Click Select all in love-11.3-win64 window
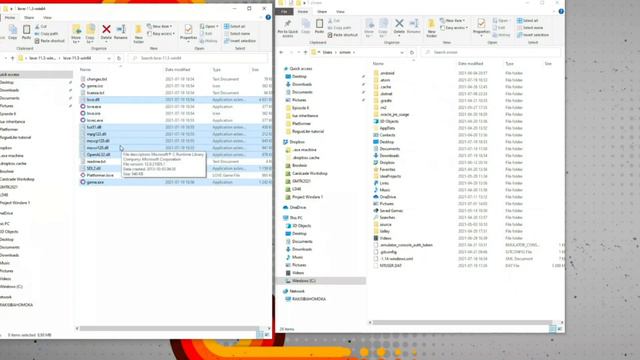Viewport: 640px width, 360px height. [x=235, y=26]
